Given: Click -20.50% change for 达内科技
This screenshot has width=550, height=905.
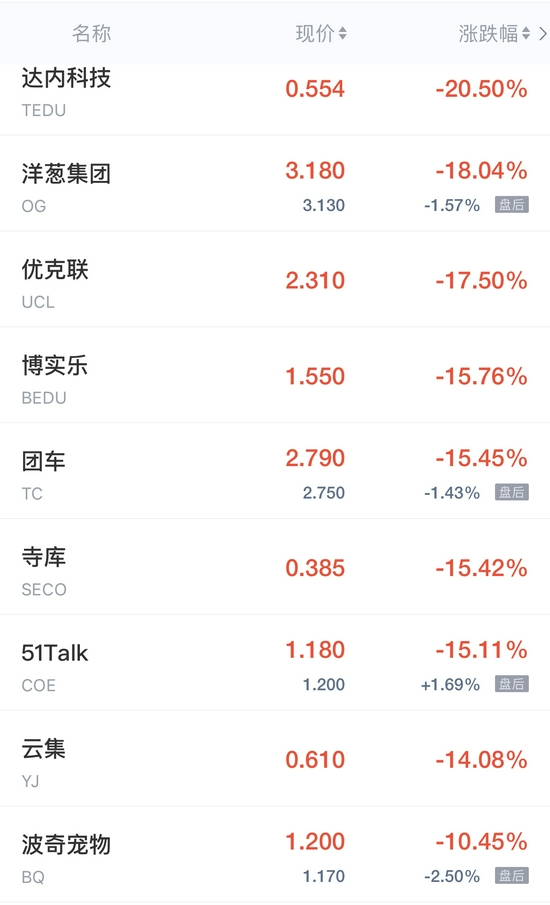Looking at the screenshot, I should click(x=481, y=89).
